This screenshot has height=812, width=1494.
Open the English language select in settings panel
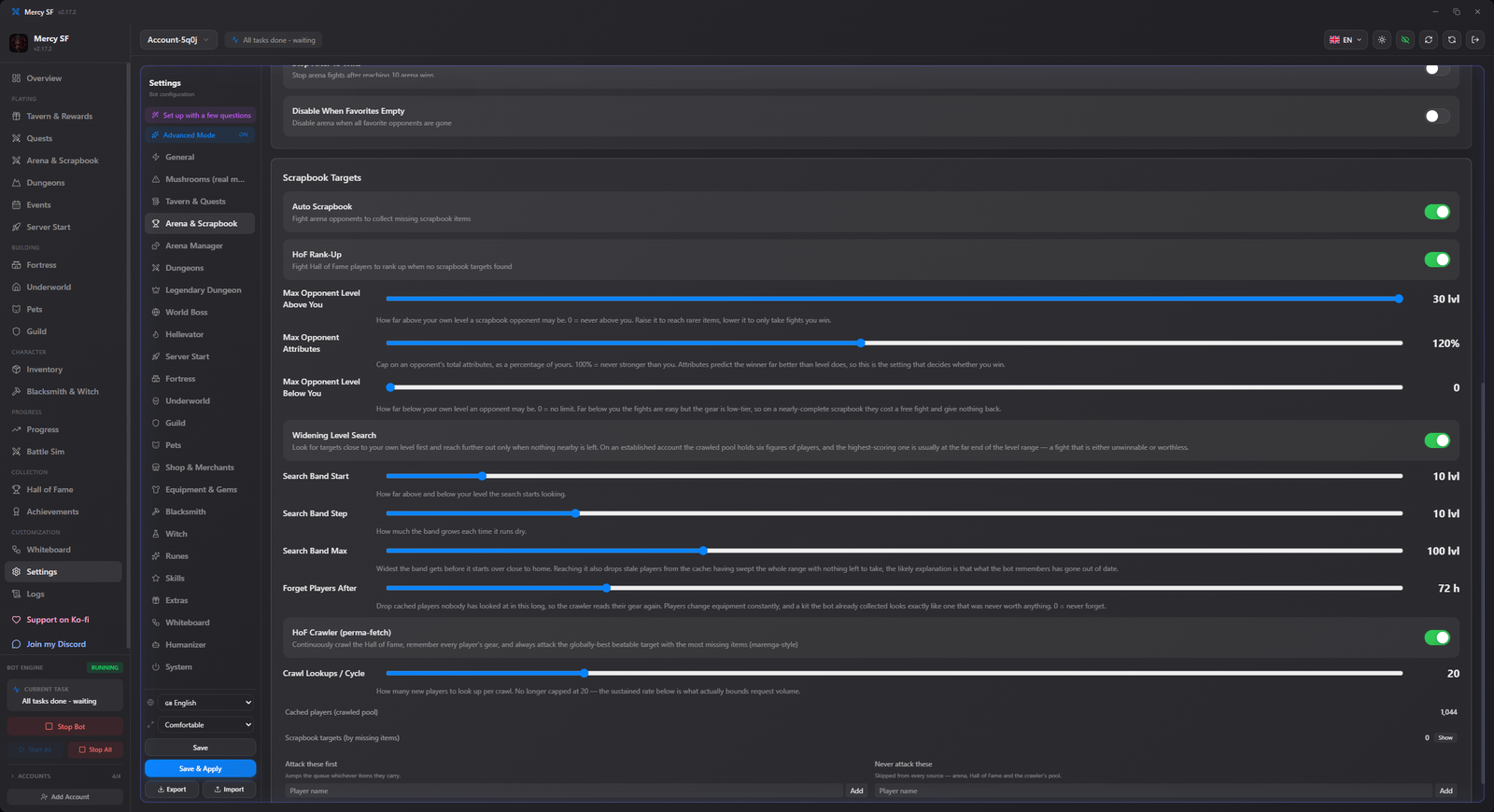[x=207, y=703]
